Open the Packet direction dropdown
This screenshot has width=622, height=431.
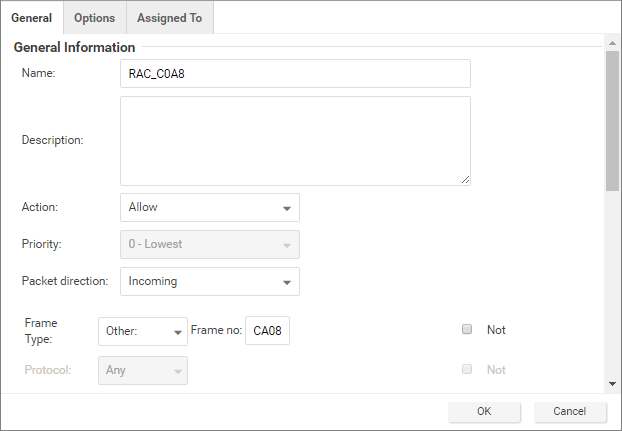tap(209, 282)
